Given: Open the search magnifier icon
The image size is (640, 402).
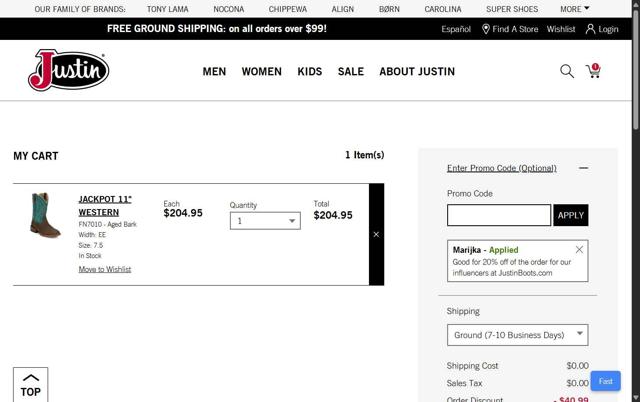Looking at the screenshot, I should (x=567, y=71).
